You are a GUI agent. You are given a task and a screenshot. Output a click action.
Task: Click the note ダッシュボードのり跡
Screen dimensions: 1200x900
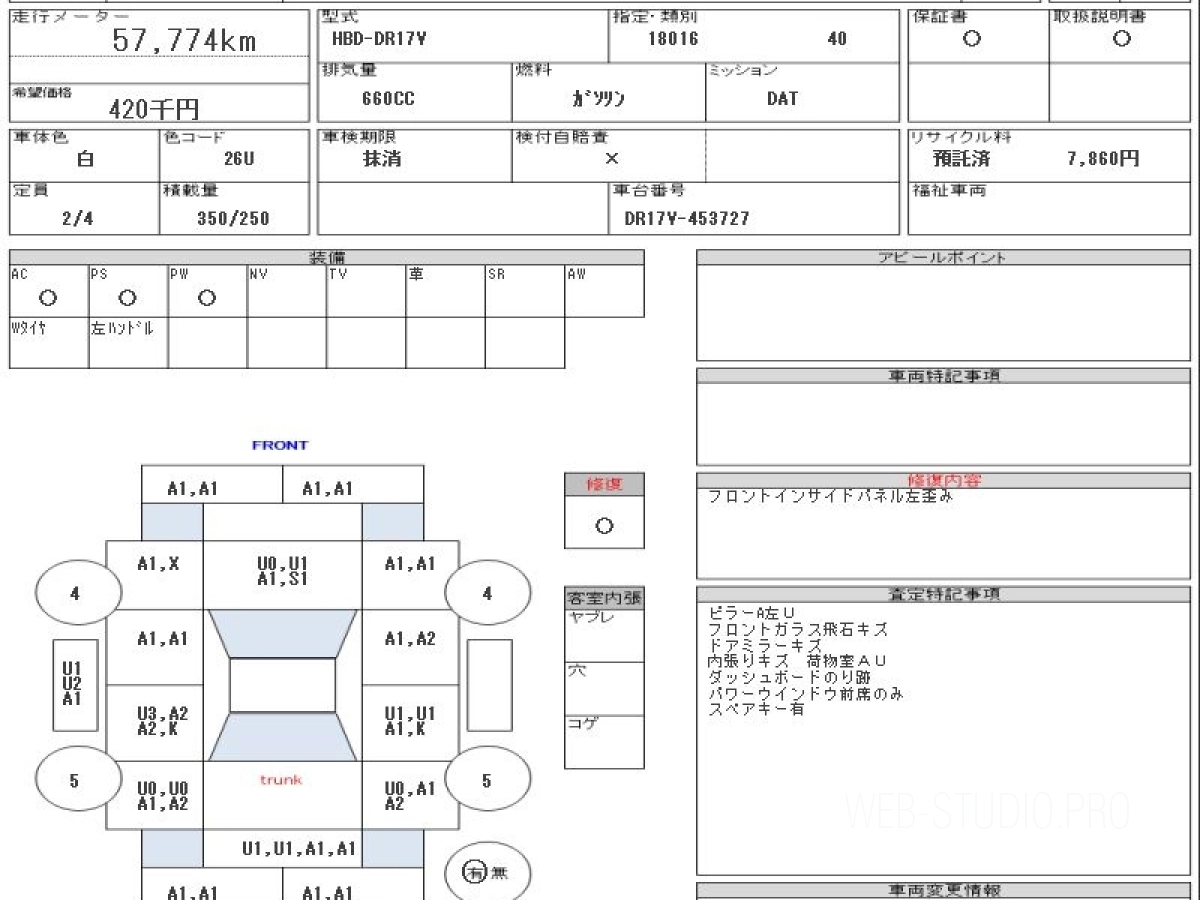[789, 677]
